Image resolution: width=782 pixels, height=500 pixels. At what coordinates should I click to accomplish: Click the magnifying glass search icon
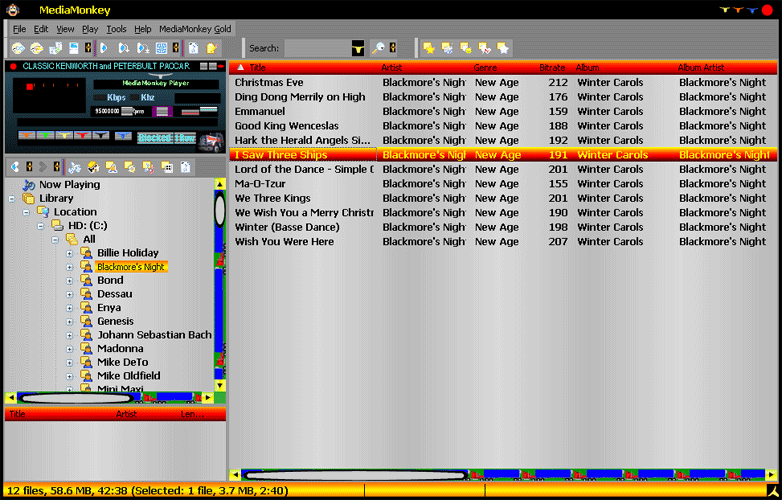(379, 48)
